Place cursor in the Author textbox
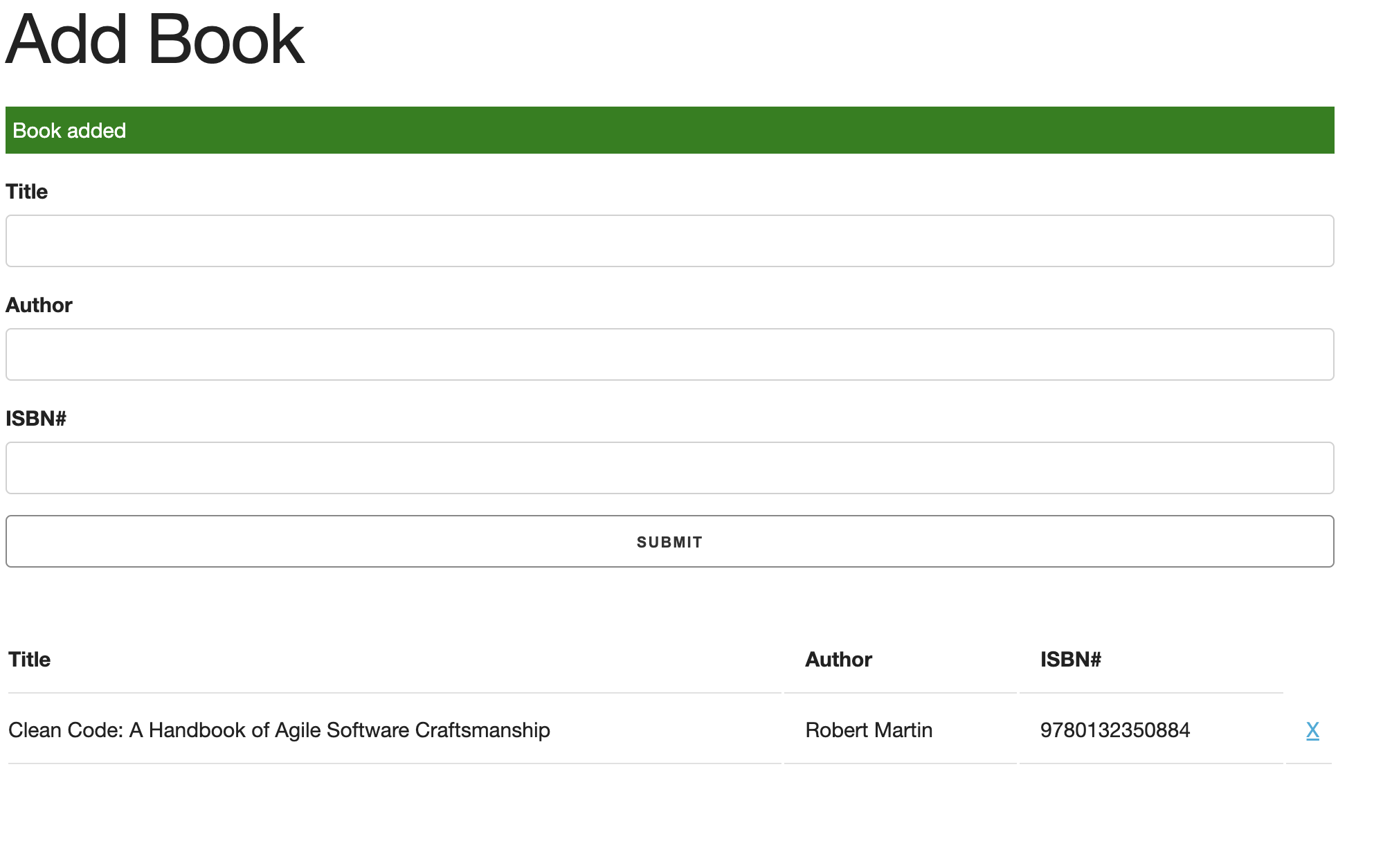 point(669,354)
